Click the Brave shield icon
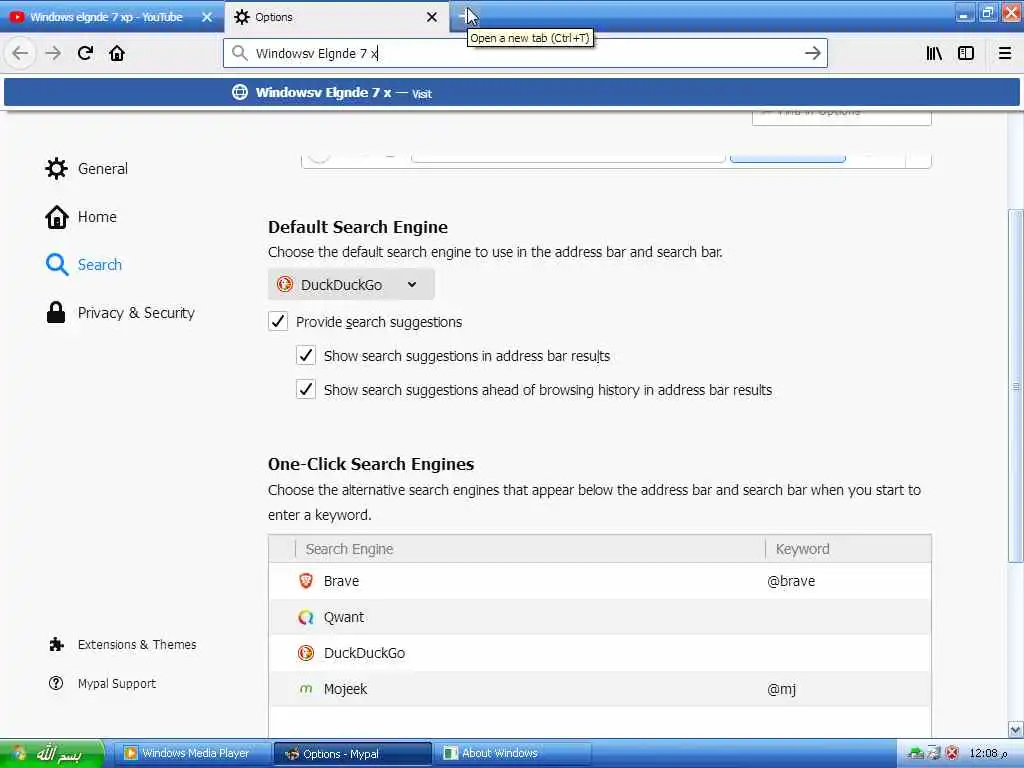This screenshot has height=768, width=1024. [306, 581]
